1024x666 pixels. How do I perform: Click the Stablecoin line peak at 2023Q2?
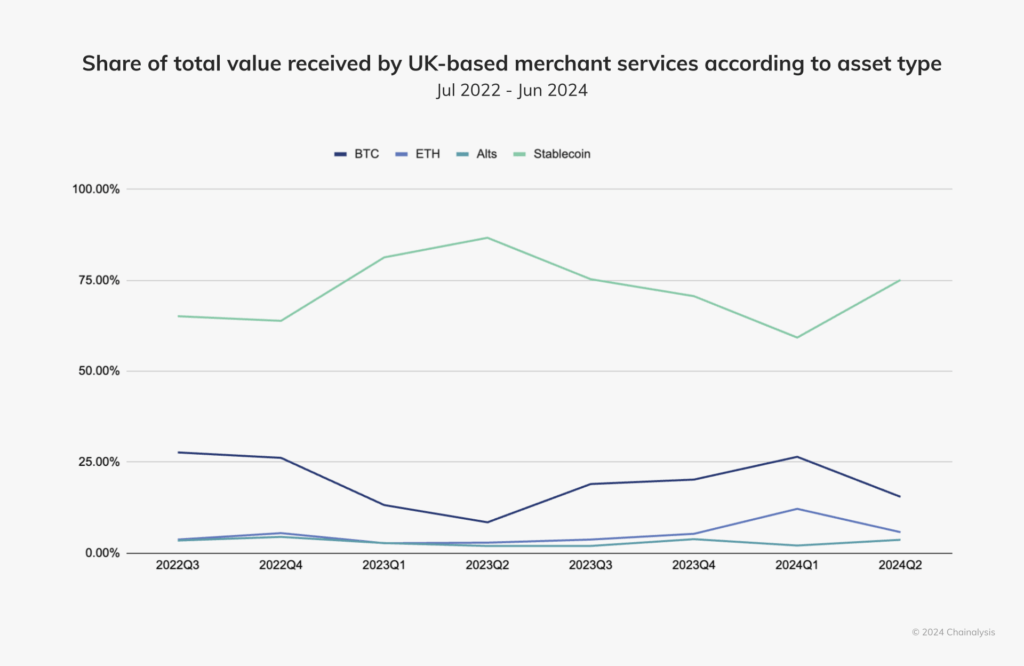(x=487, y=237)
